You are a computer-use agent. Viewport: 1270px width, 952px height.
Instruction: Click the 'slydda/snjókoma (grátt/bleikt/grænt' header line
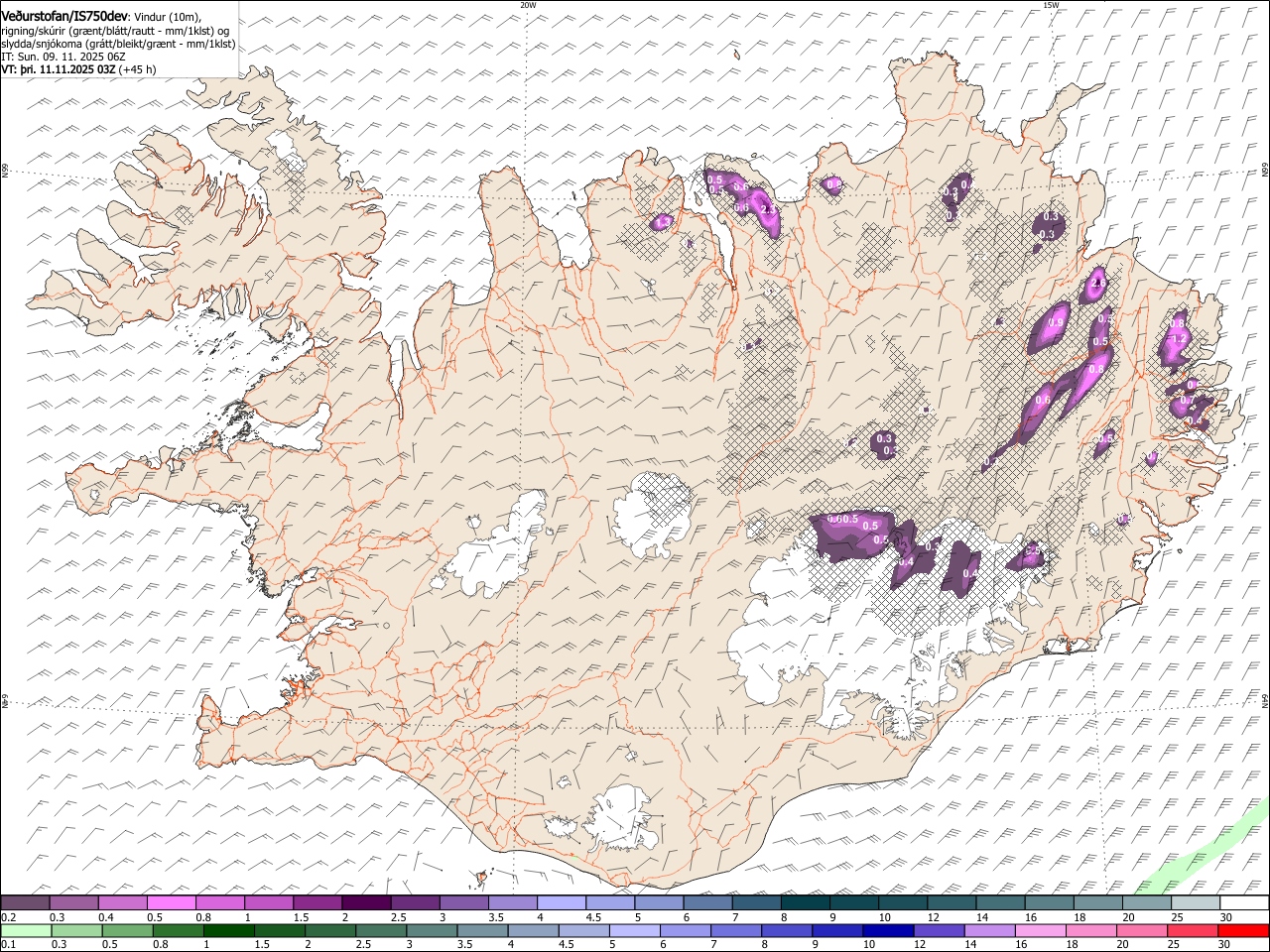pos(117,44)
